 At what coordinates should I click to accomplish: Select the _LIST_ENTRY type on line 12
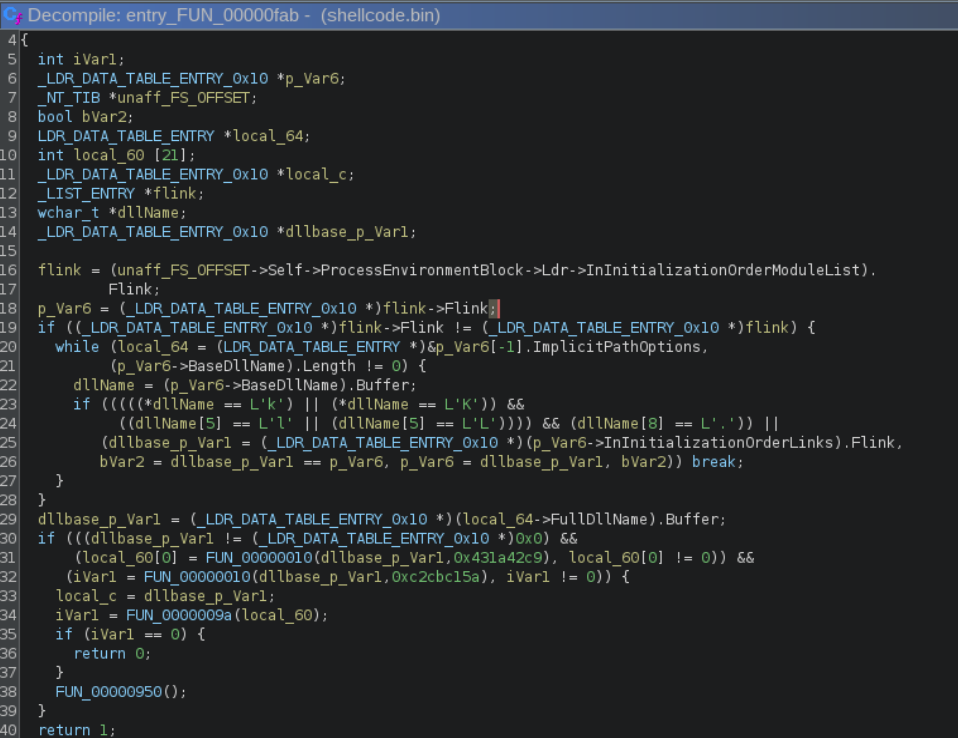pos(86,194)
